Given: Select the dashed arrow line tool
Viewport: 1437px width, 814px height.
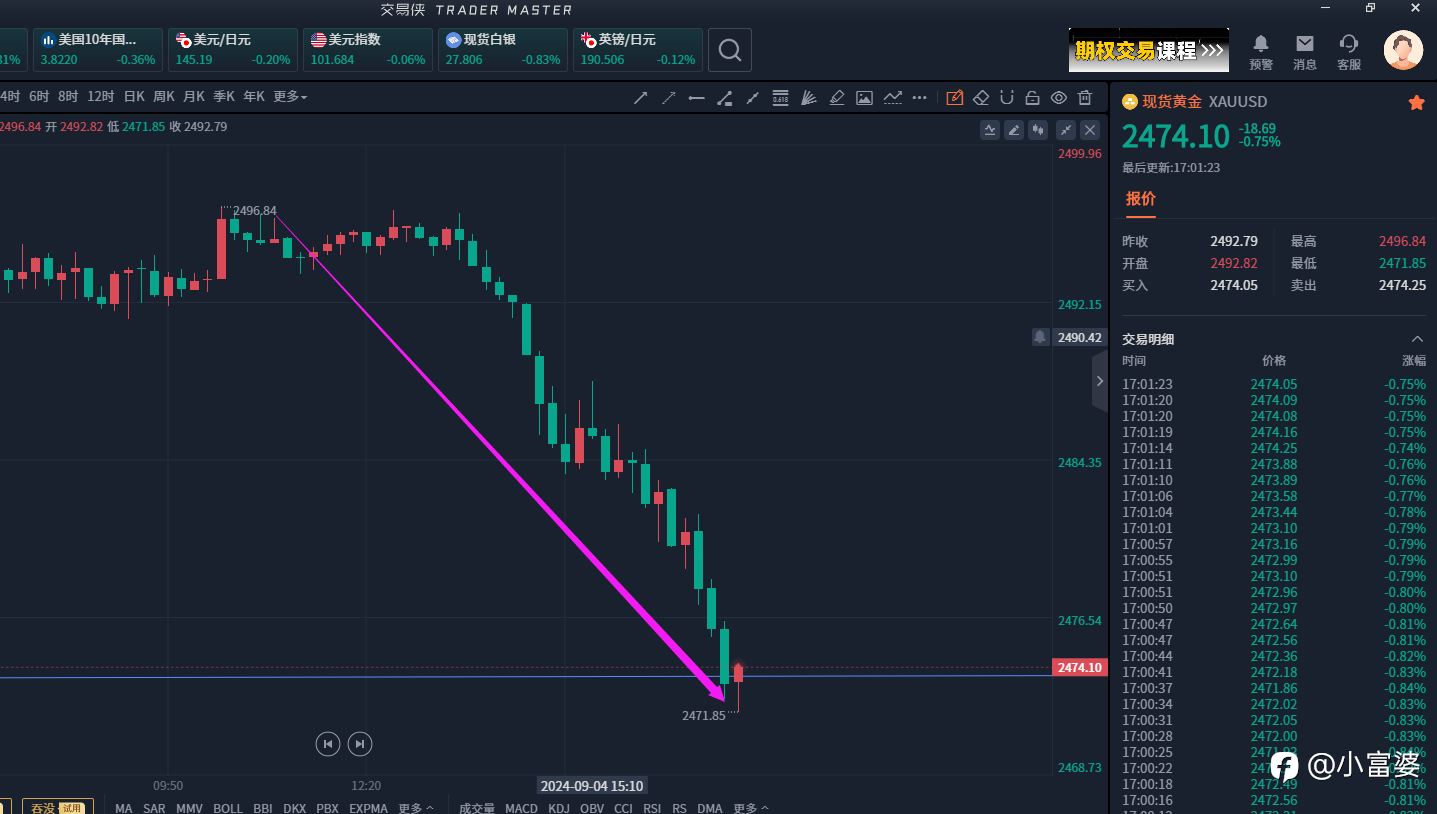Looking at the screenshot, I should coord(669,97).
